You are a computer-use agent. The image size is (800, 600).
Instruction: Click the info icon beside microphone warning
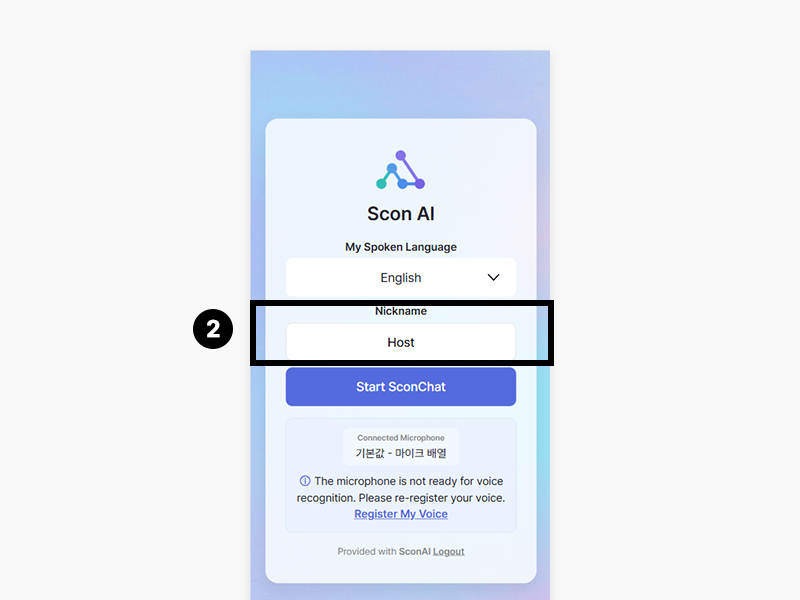coord(305,481)
